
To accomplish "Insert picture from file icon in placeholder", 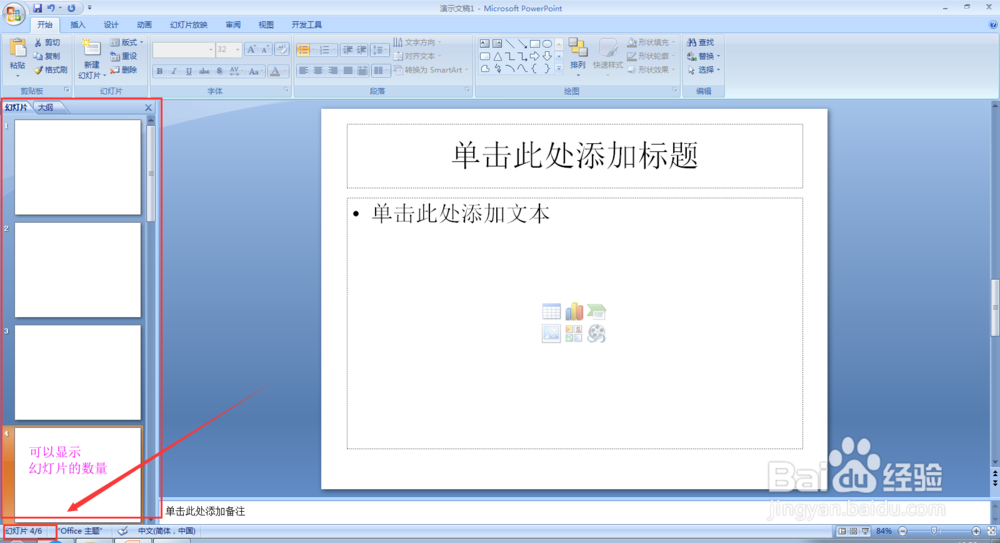I will (551, 334).
